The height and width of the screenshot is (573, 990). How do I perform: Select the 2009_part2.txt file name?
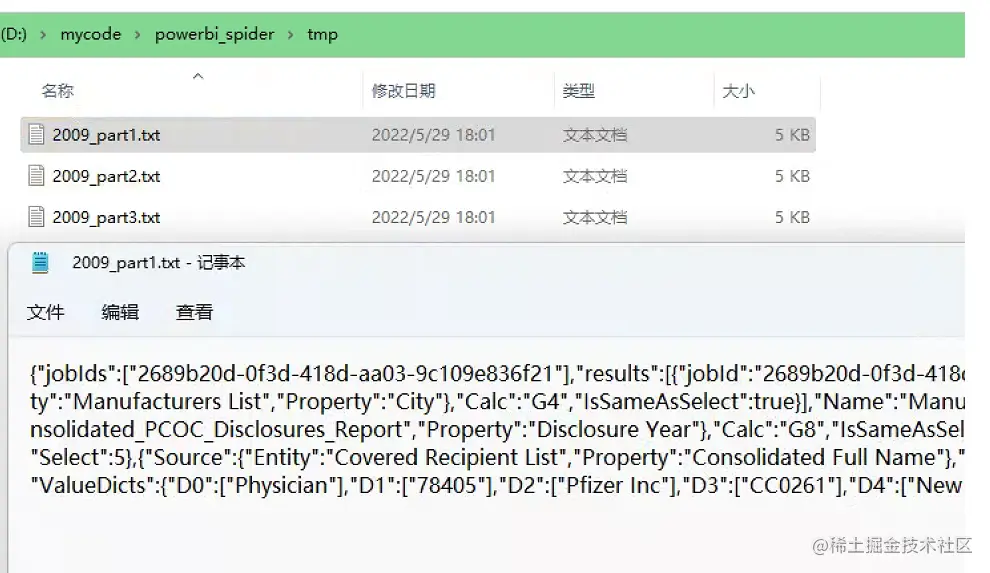coord(106,176)
